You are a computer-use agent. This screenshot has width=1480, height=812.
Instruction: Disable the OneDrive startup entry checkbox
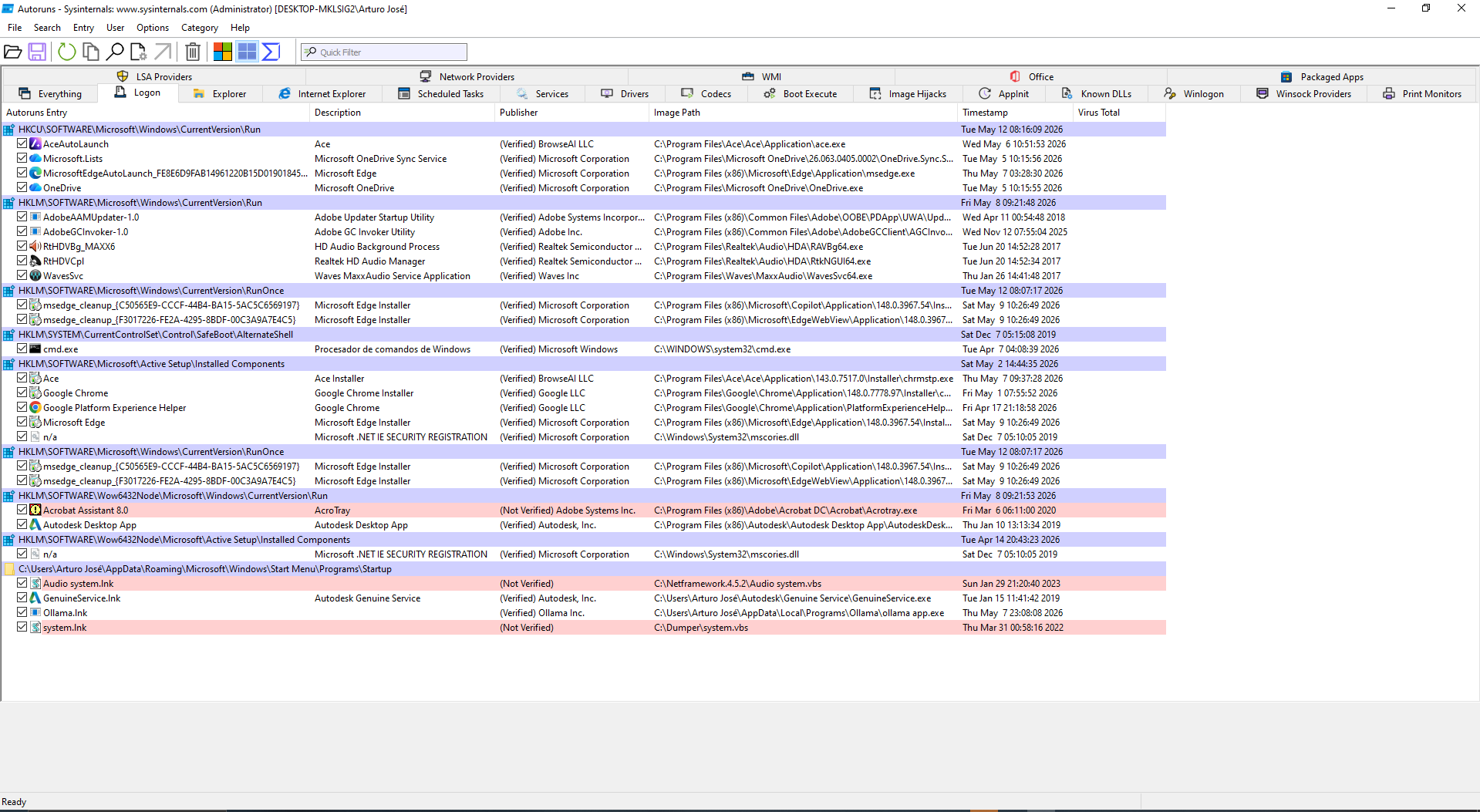(22, 187)
